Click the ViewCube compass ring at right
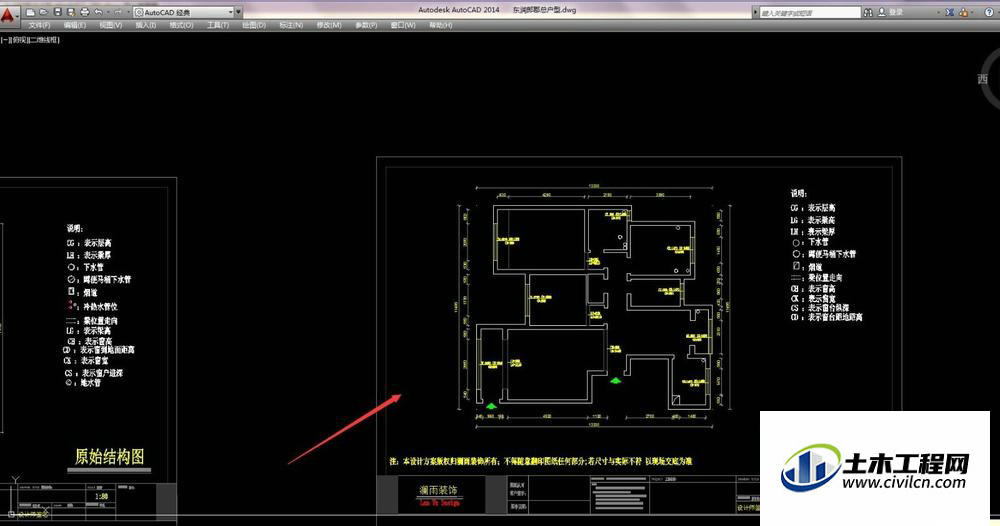The image size is (1000, 526). coord(989,78)
